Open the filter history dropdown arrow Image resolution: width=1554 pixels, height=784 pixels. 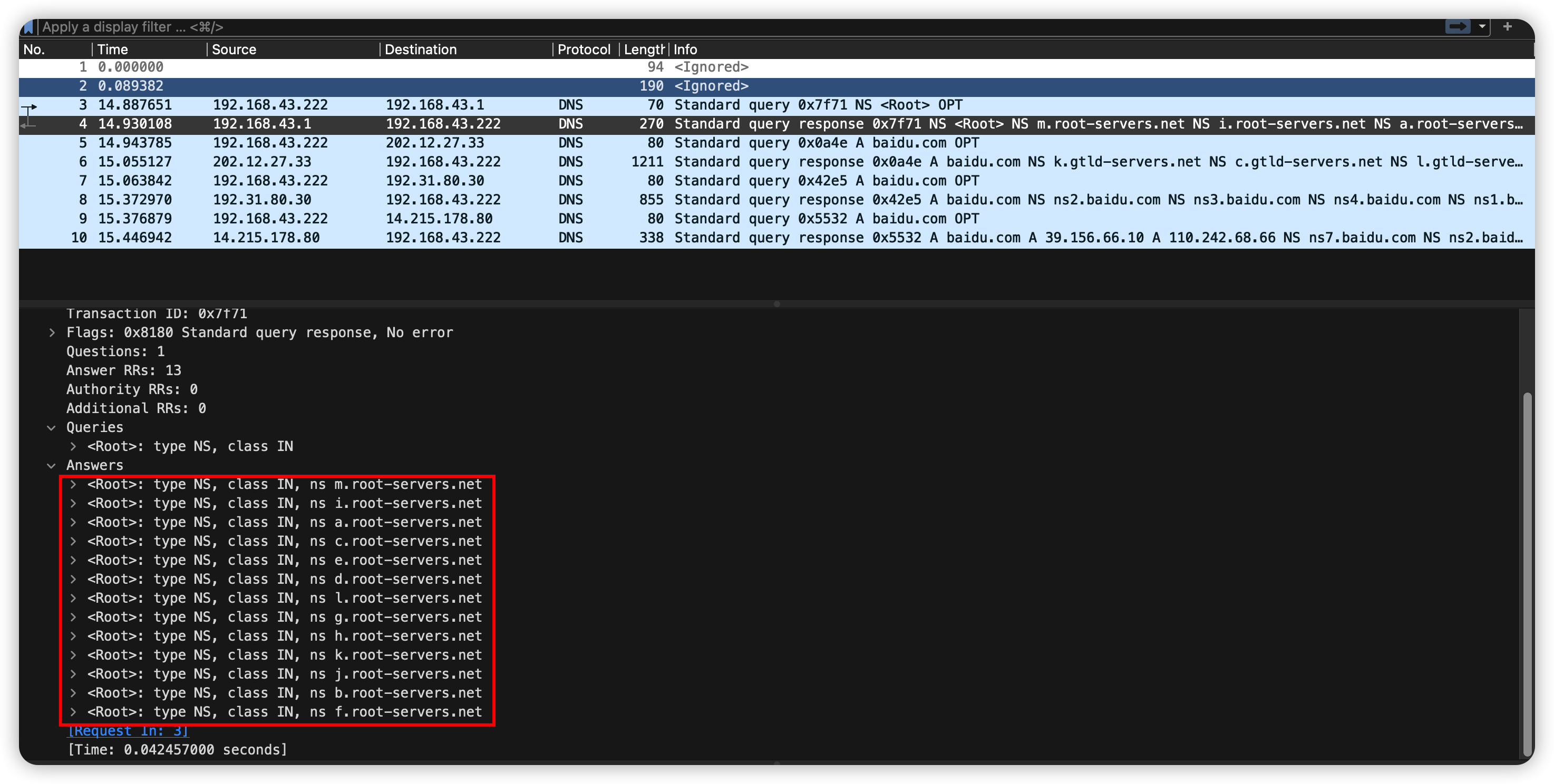pos(1482,26)
